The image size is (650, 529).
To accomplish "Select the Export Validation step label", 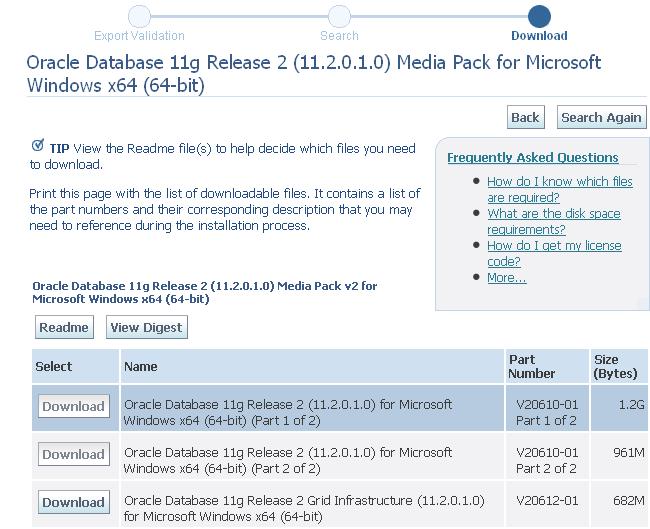I will [x=139, y=36].
